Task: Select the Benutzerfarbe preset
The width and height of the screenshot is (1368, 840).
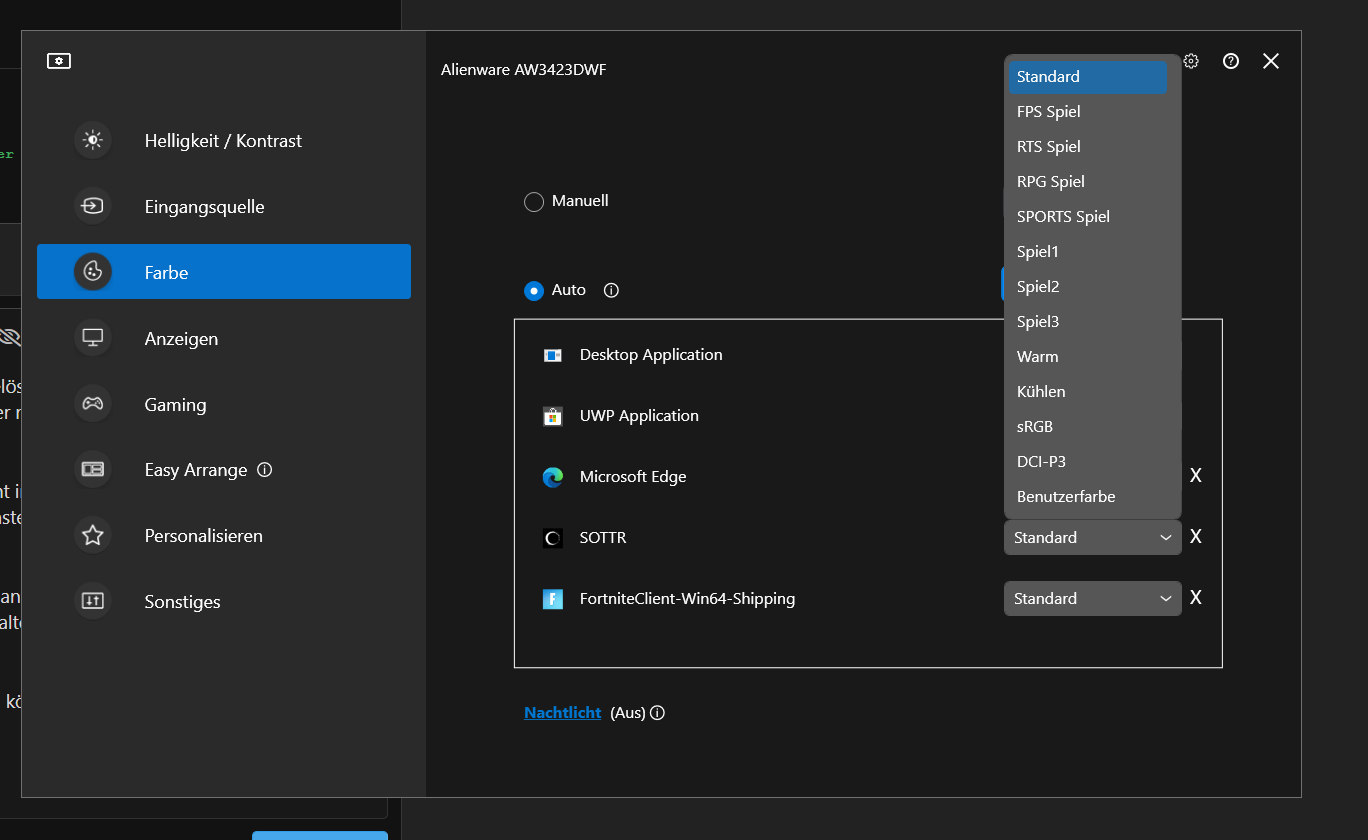Action: coord(1088,497)
